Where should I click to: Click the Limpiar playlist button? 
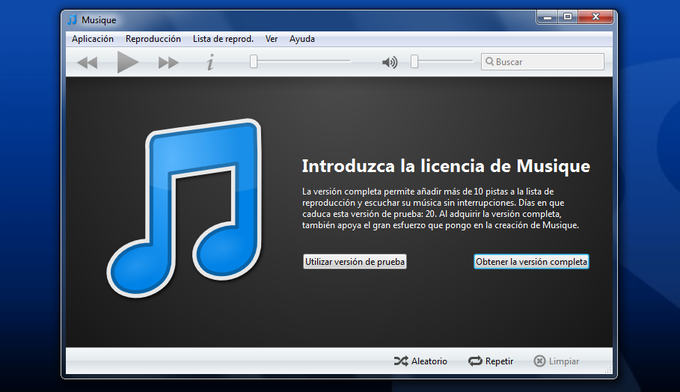coord(556,361)
